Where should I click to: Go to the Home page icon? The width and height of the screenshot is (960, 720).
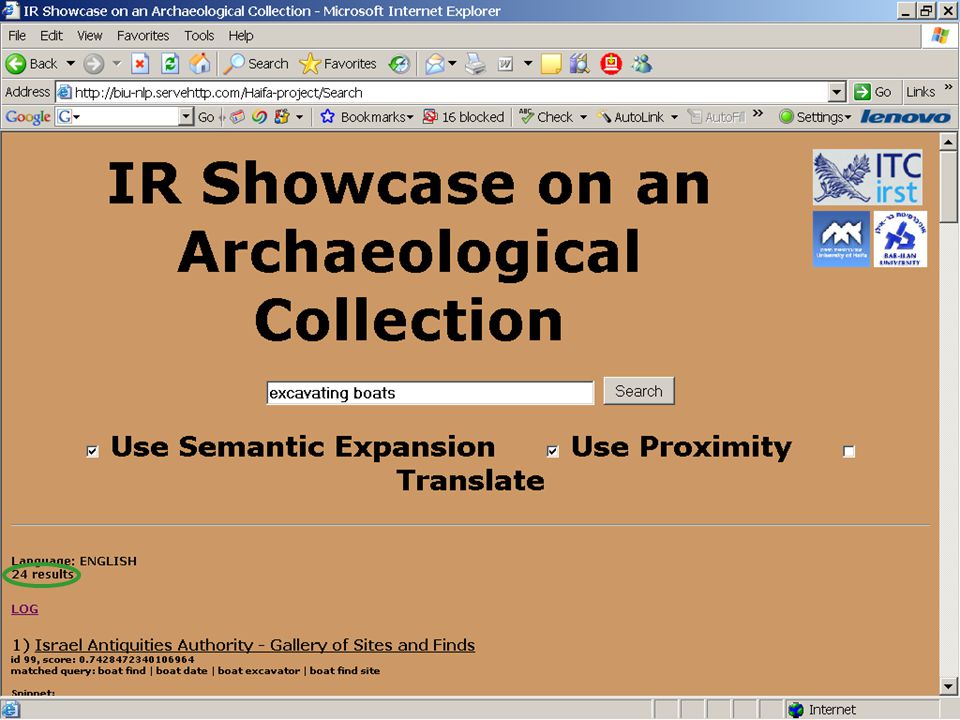coord(200,64)
